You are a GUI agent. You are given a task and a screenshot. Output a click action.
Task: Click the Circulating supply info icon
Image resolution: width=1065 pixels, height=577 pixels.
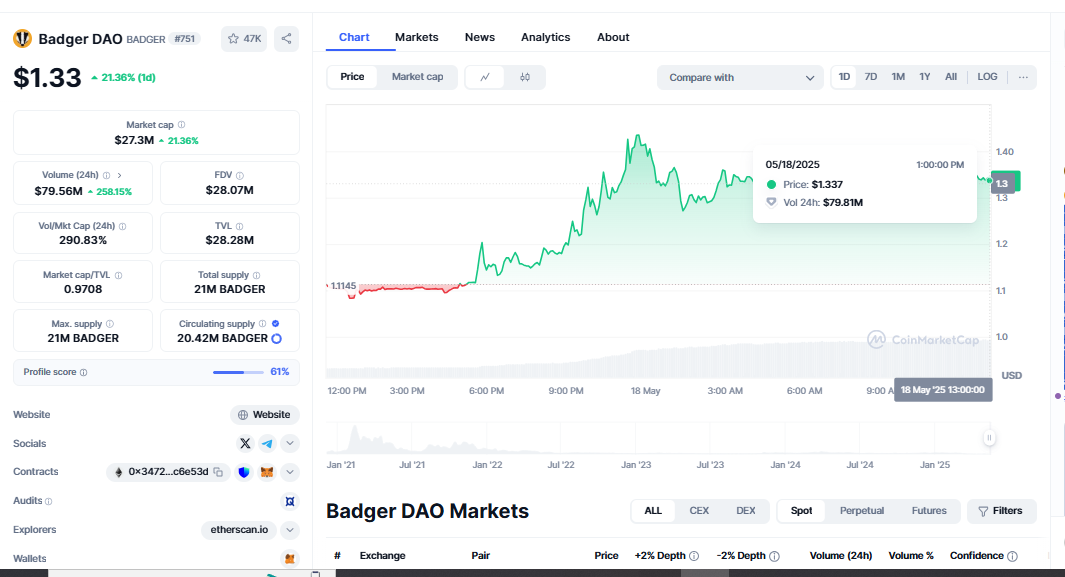[x=263, y=324]
